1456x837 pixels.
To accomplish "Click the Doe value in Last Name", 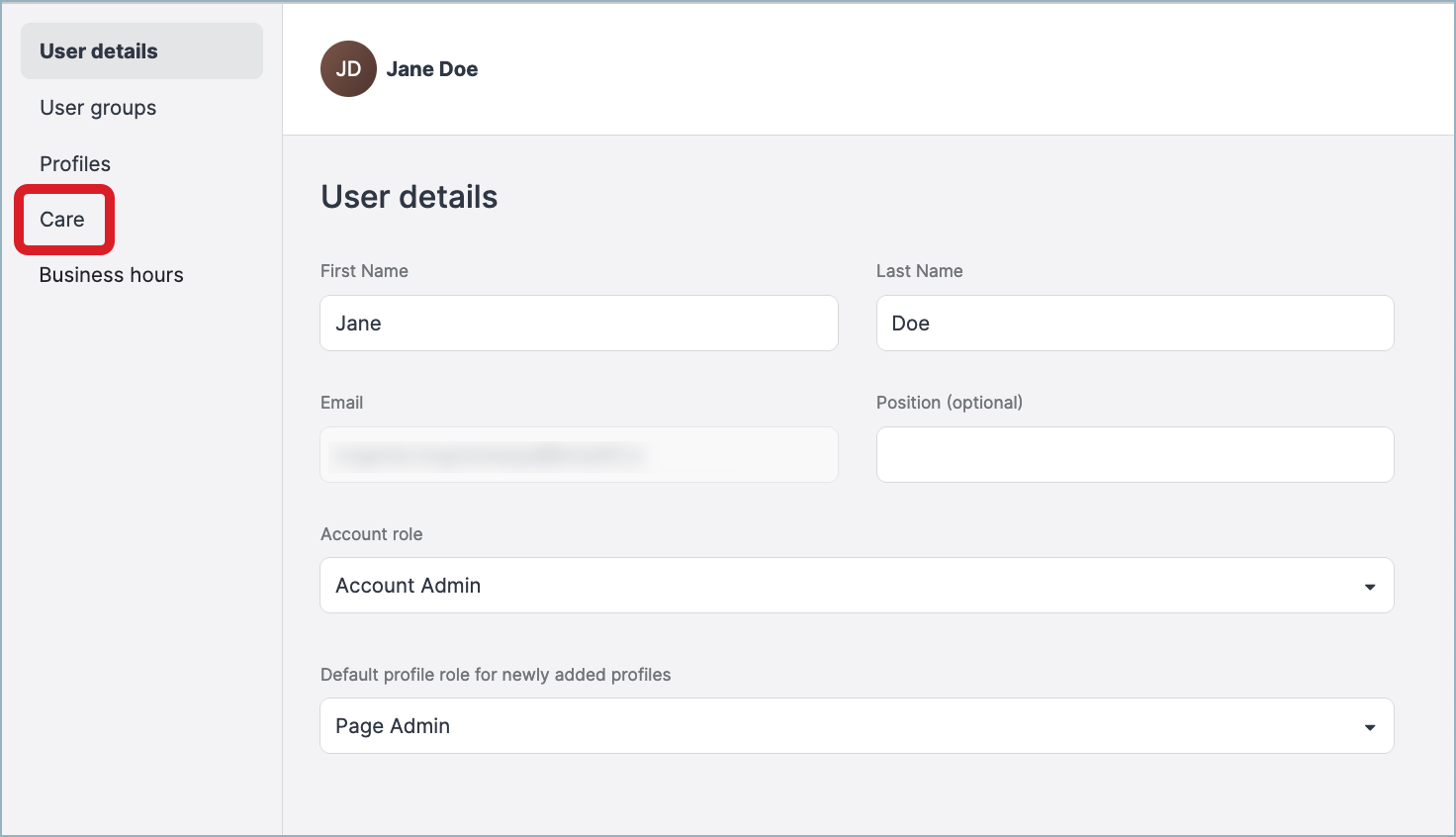I will (910, 323).
